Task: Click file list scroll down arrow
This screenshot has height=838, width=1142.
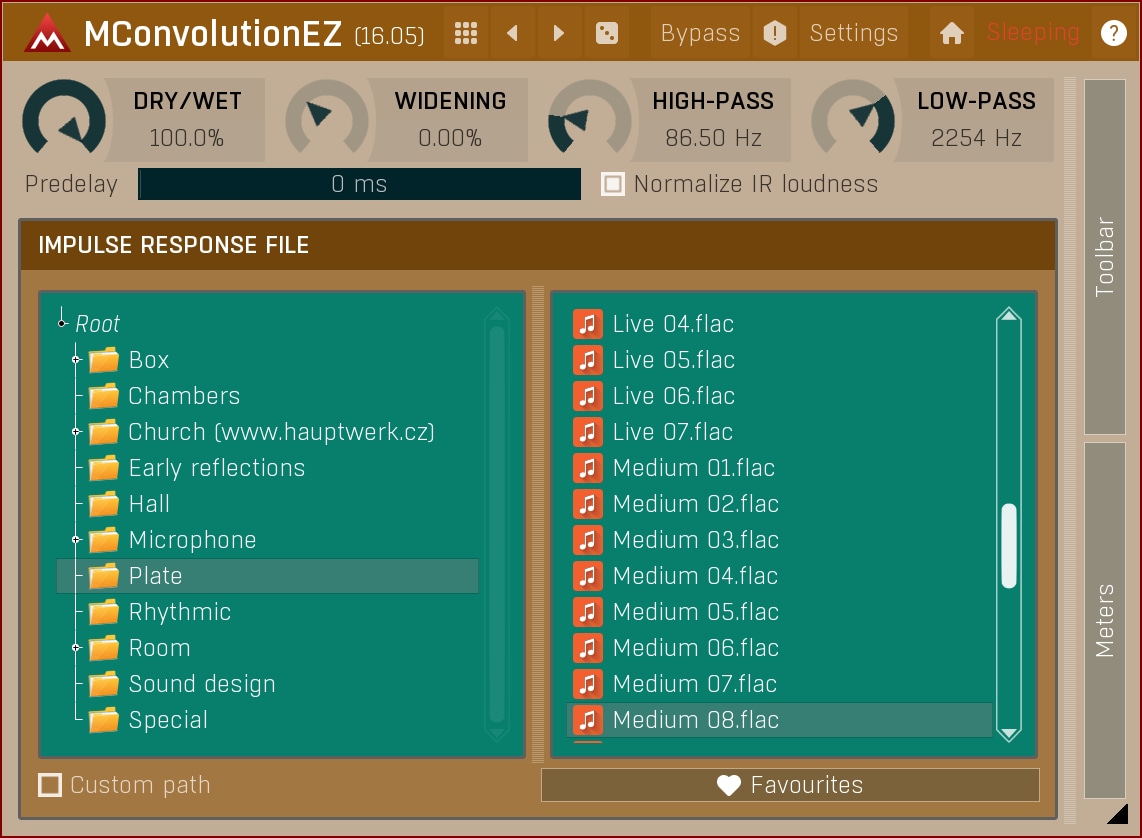Action: click(x=1009, y=733)
